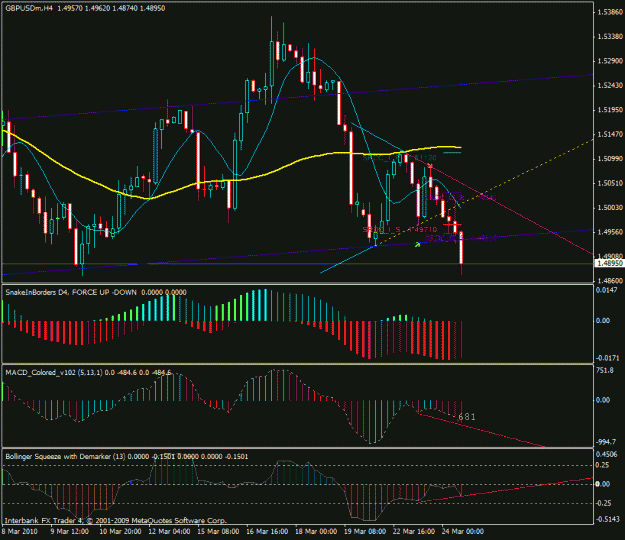Image resolution: width=625 pixels, height=540 pixels.
Task: Click the teal SRDC_I_R label near the yellow line
Action: tap(399, 158)
